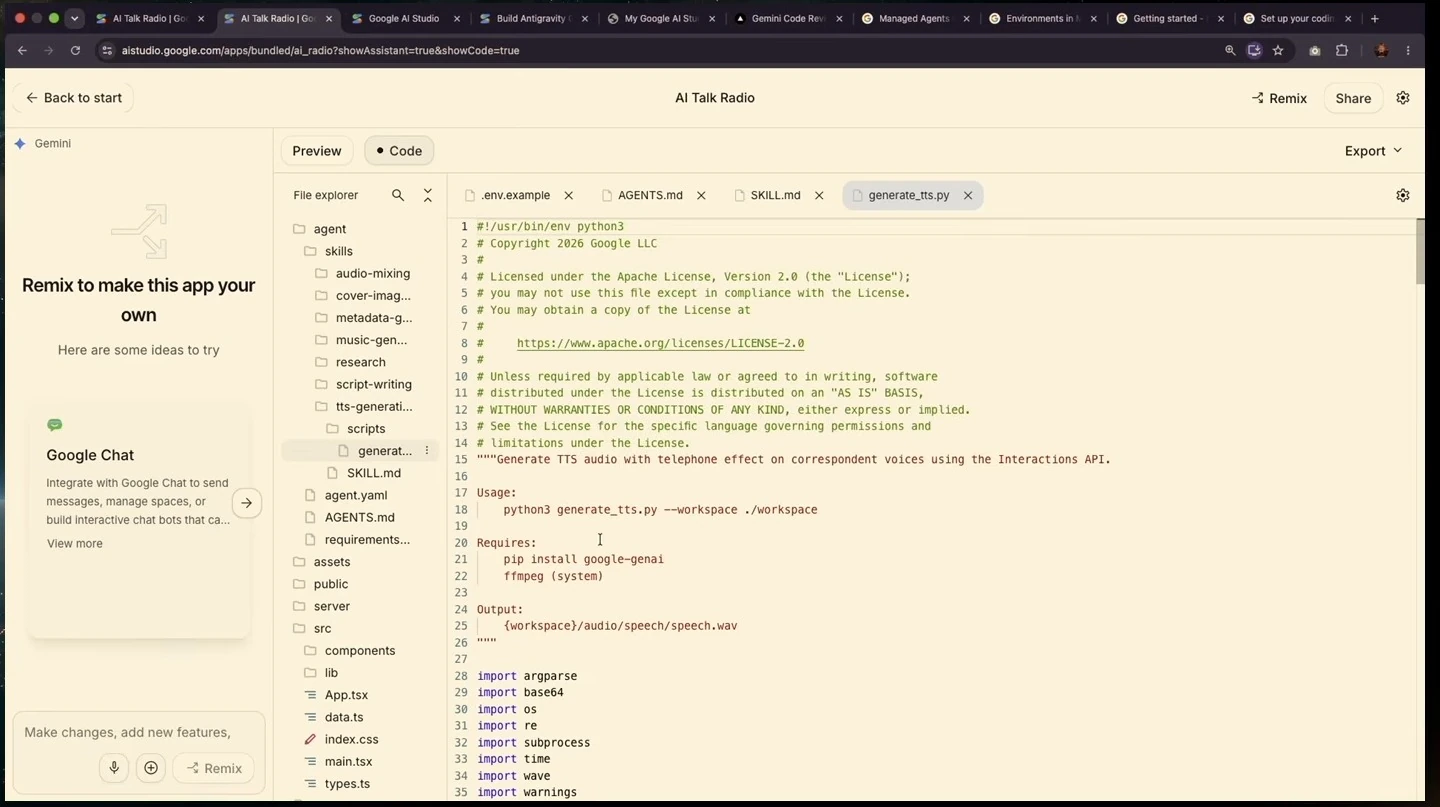
Task: Open the three-dot menu for generate_tts.py file
Action: [x=427, y=451]
